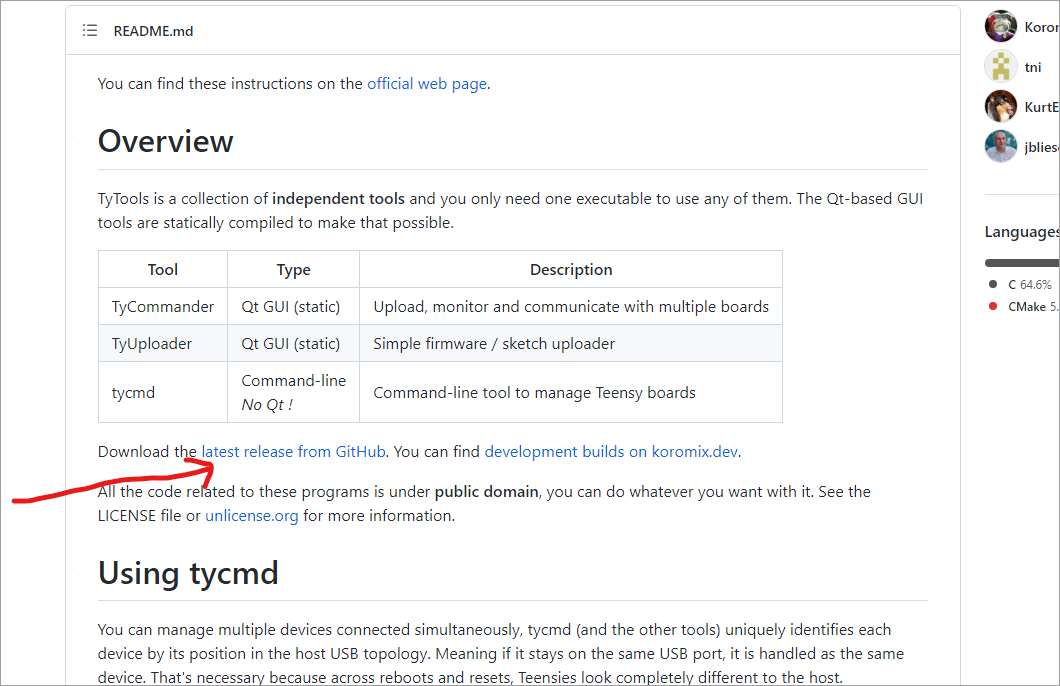Click Koromix's contributor avatar
The height and width of the screenshot is (686, 1060).
[x=1000, y=25]
